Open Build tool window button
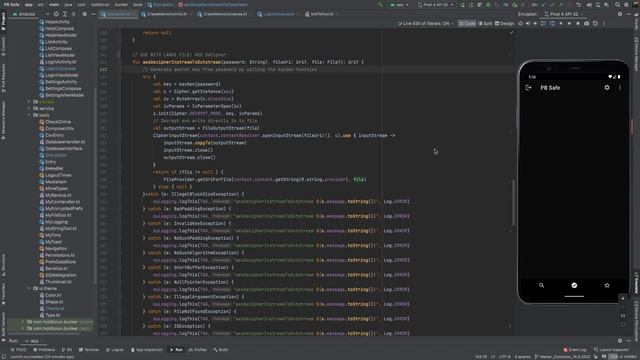Viewport: 640px width, 360px height. pos(221,350)
